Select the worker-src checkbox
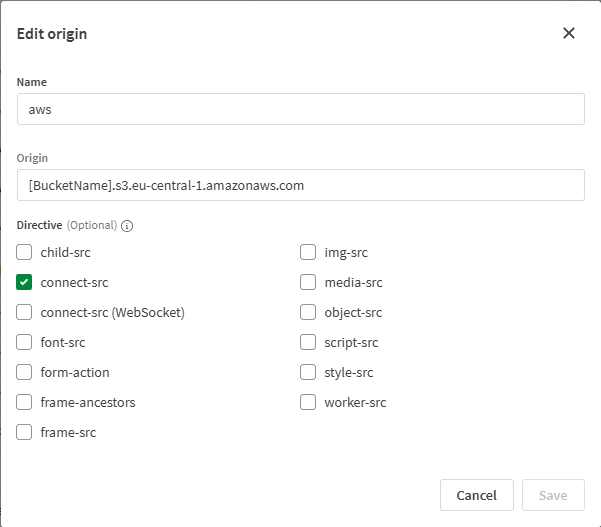The height and width of the screenshot is (527, 601). (x=309, y=403)
